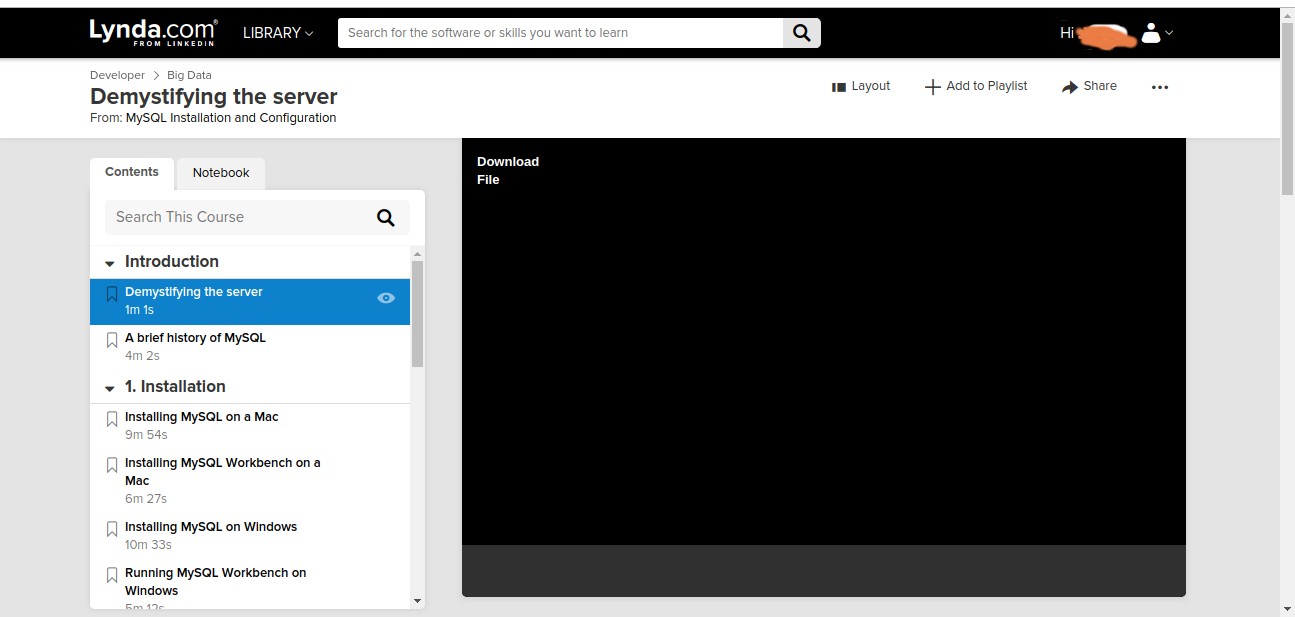Screen dimensions: 1295x617
Task: Open the three-dot more options menu
Action: [x=1159, y=87]
